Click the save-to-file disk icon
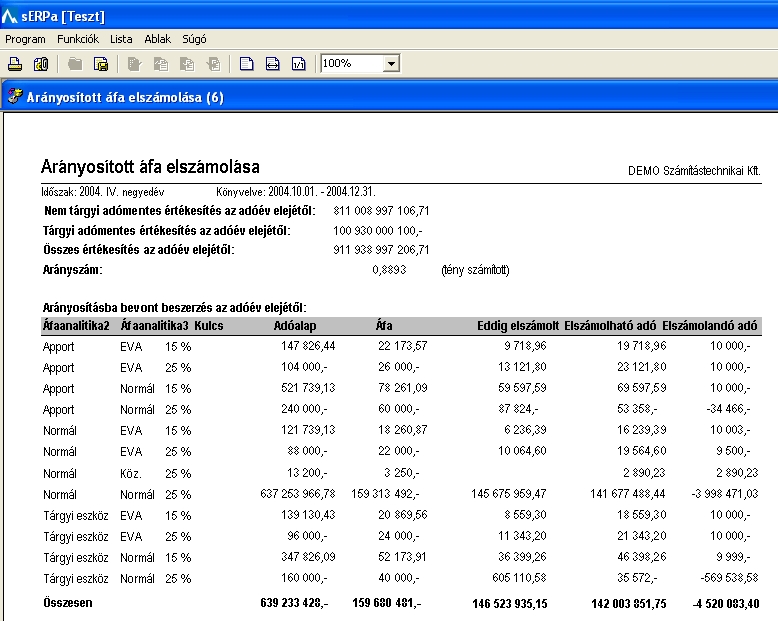 101,64
